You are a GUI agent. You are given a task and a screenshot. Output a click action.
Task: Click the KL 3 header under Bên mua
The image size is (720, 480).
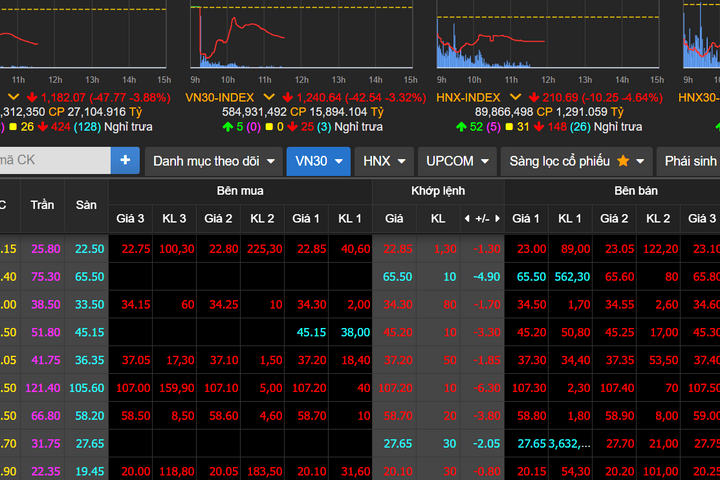click(x=174, y=219)
